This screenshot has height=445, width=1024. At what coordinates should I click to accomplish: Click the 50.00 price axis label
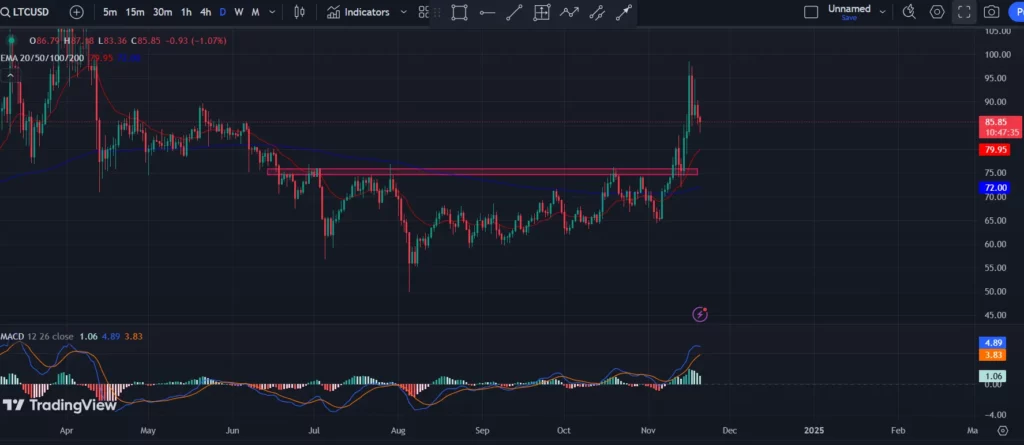(997, 291)
